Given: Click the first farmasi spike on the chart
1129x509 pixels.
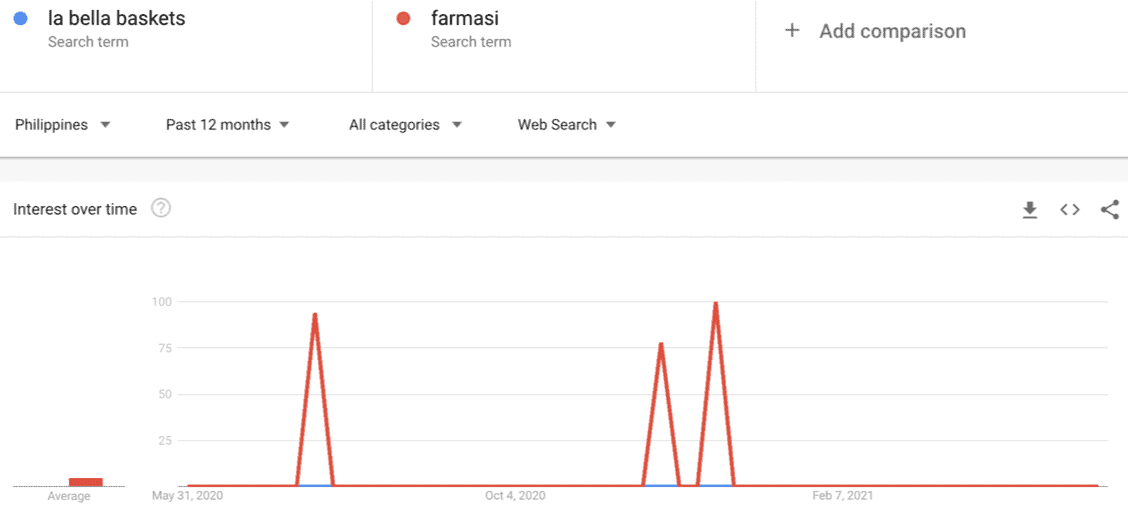Looking at the screenshot, I should tap(315, 315).
